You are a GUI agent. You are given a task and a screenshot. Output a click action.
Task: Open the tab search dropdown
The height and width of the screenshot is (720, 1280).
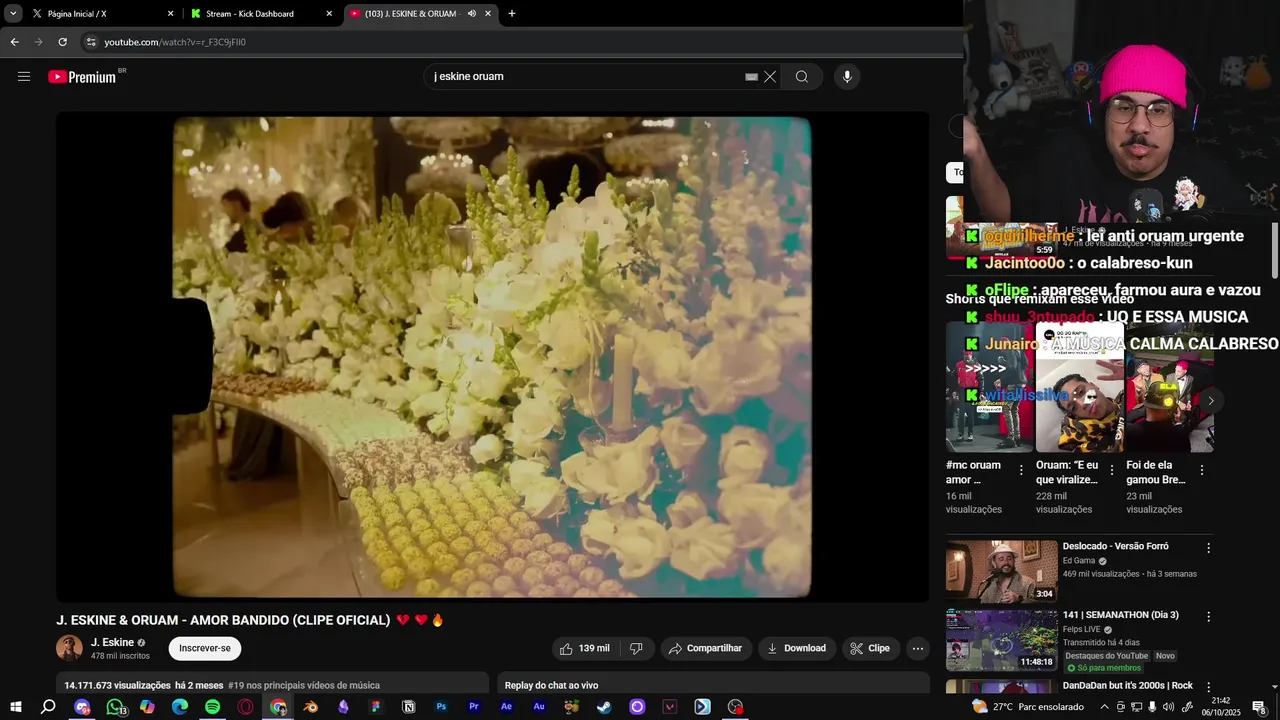coord(13,14)
